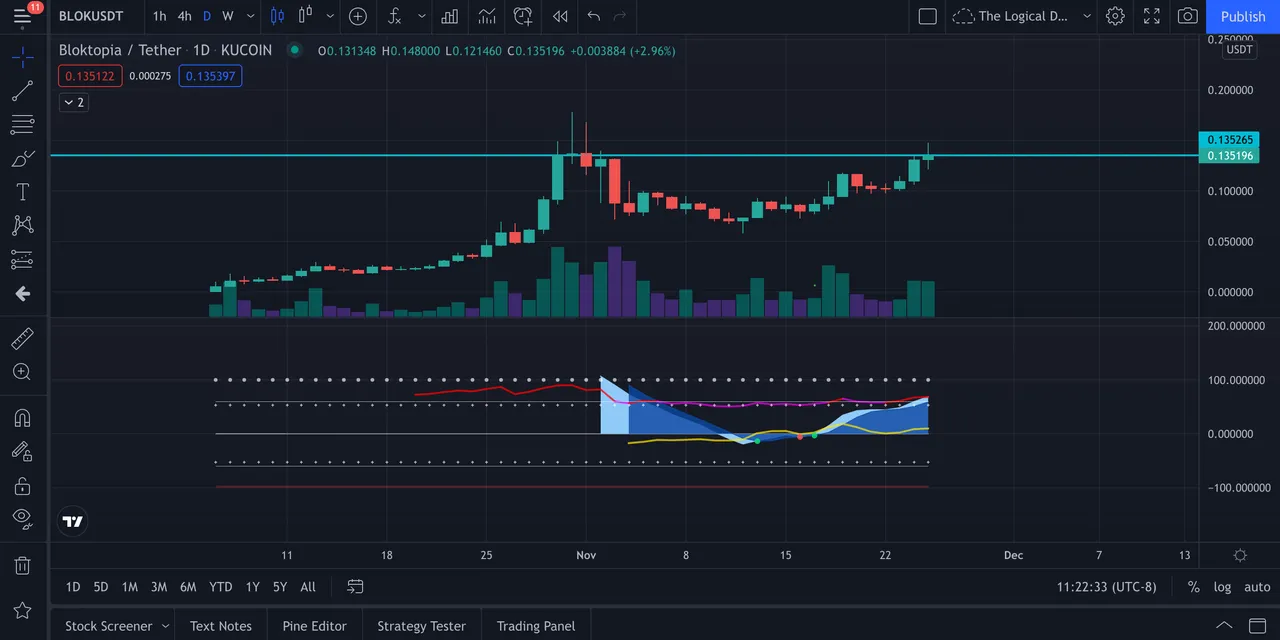Open the Strategy Tester tab
This screenshot has width=1280, height=640.
click(x=421, y=626)
